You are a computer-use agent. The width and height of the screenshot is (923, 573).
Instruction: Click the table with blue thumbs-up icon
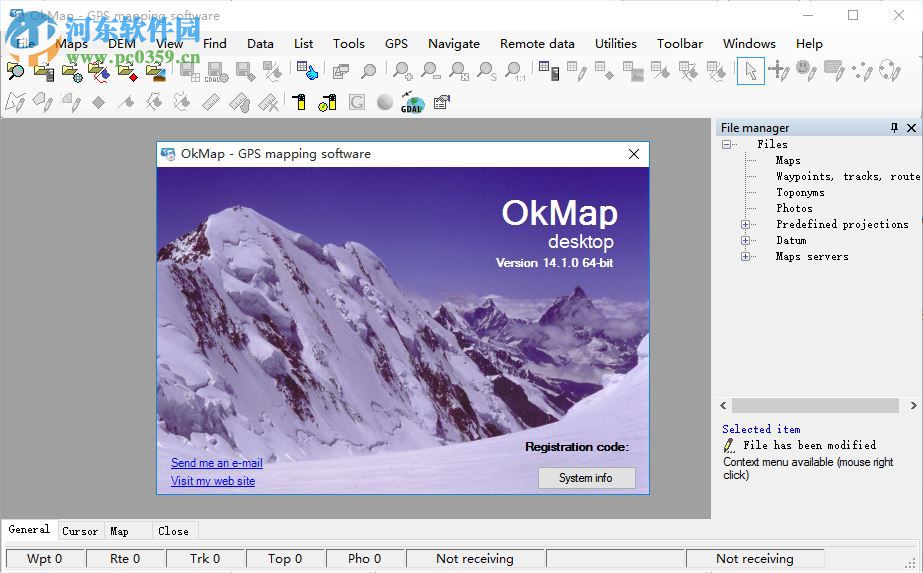point(307,71)
